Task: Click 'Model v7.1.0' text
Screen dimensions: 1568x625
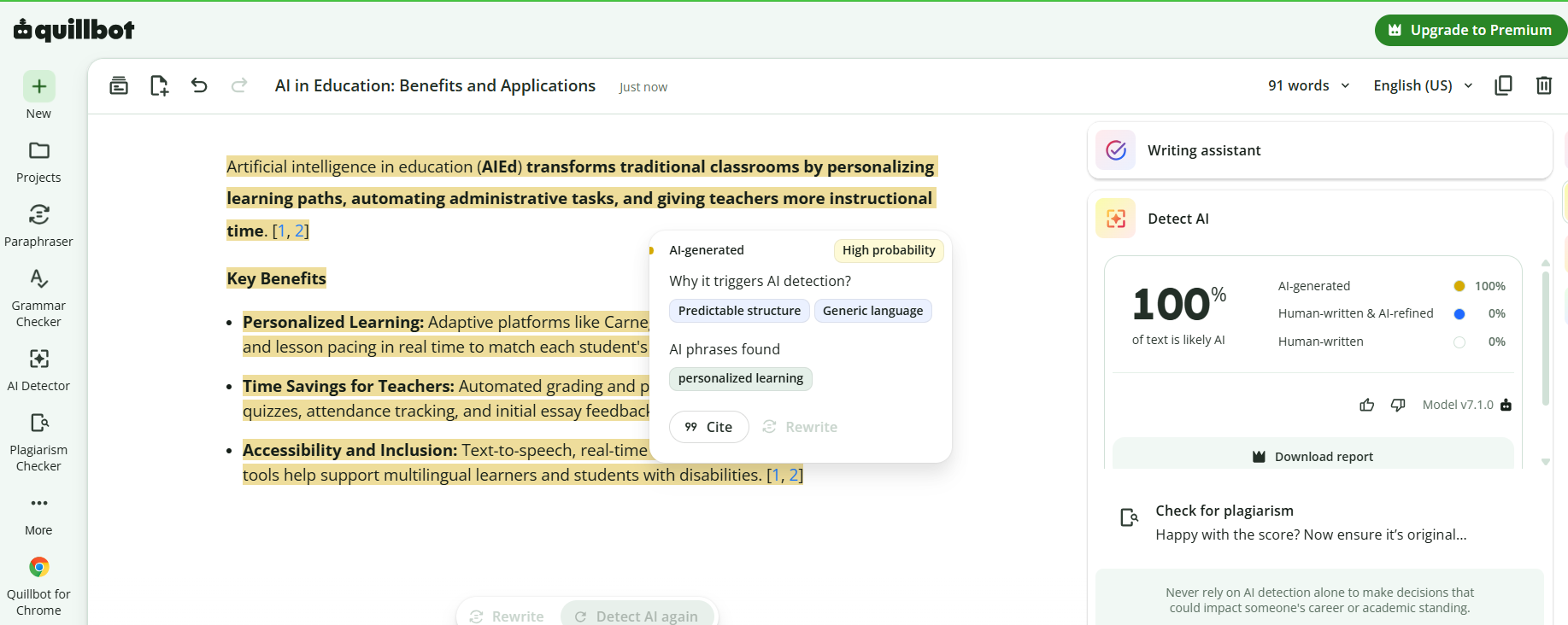Action: click(1458, 405)
